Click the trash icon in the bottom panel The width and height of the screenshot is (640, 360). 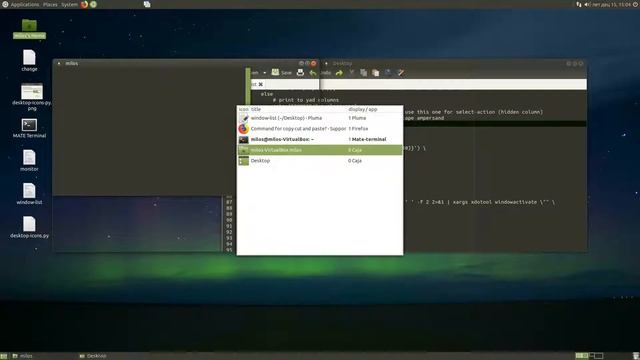click(x=636, y=356)
